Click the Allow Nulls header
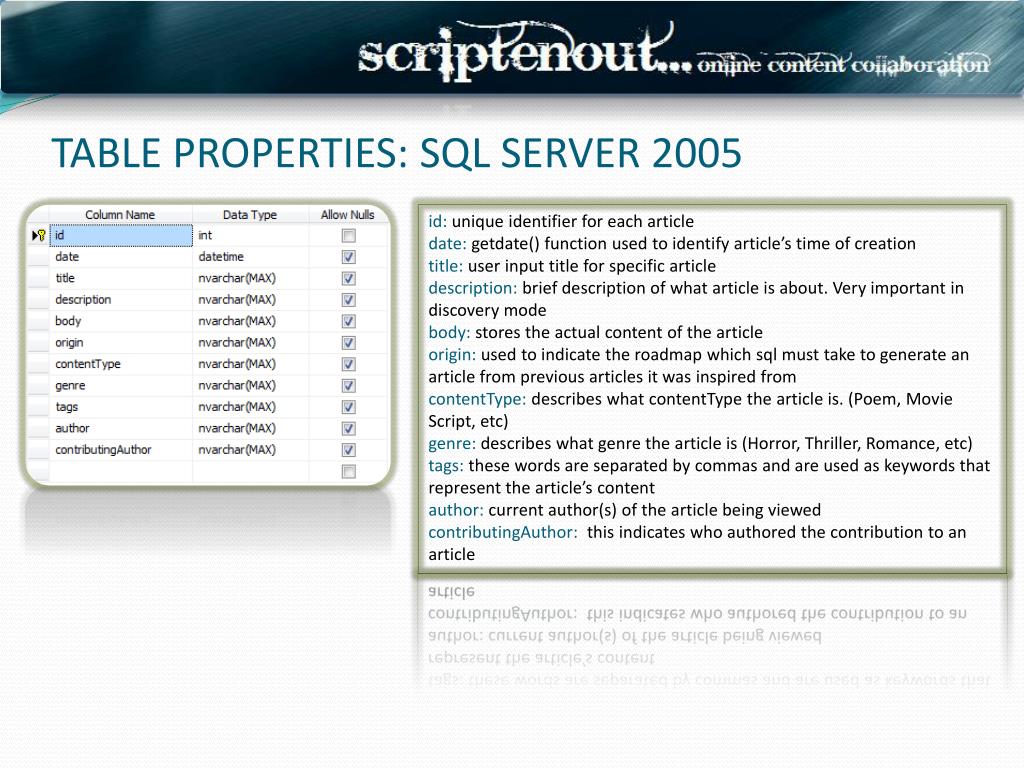The width and height of the screenshot is (1024, 768). click(347, 215)
